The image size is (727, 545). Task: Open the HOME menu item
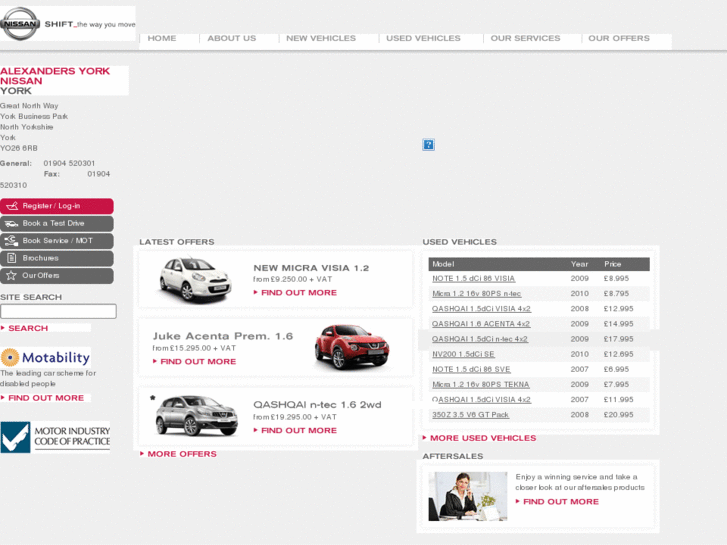[162, 38]
